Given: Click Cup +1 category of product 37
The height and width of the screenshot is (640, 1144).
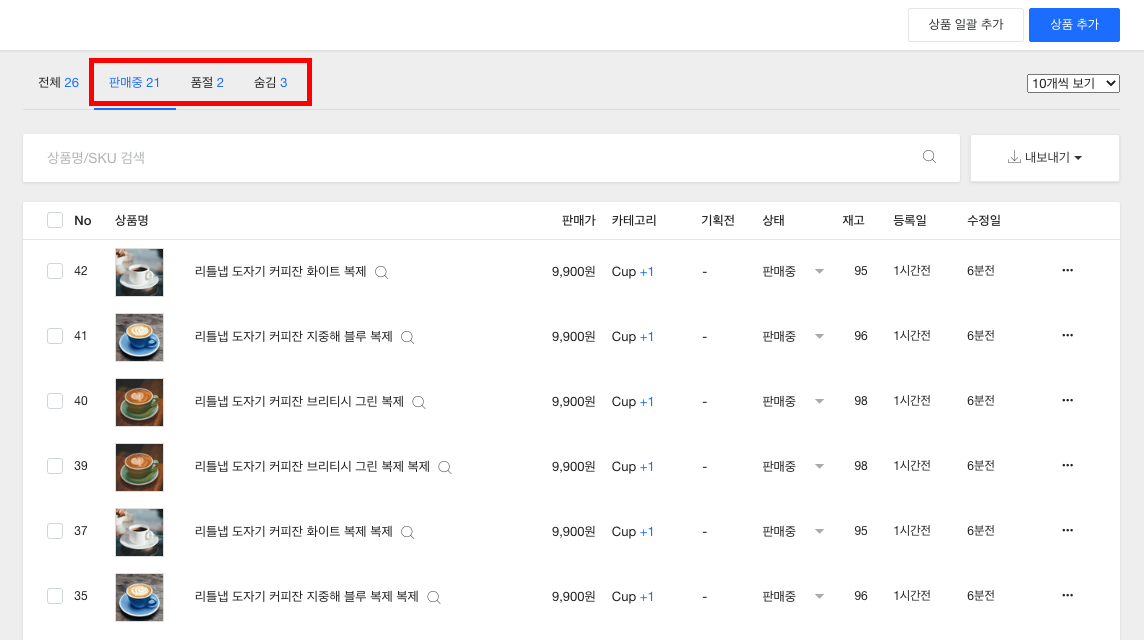Looking at the screenshot, I should [633, 531].
